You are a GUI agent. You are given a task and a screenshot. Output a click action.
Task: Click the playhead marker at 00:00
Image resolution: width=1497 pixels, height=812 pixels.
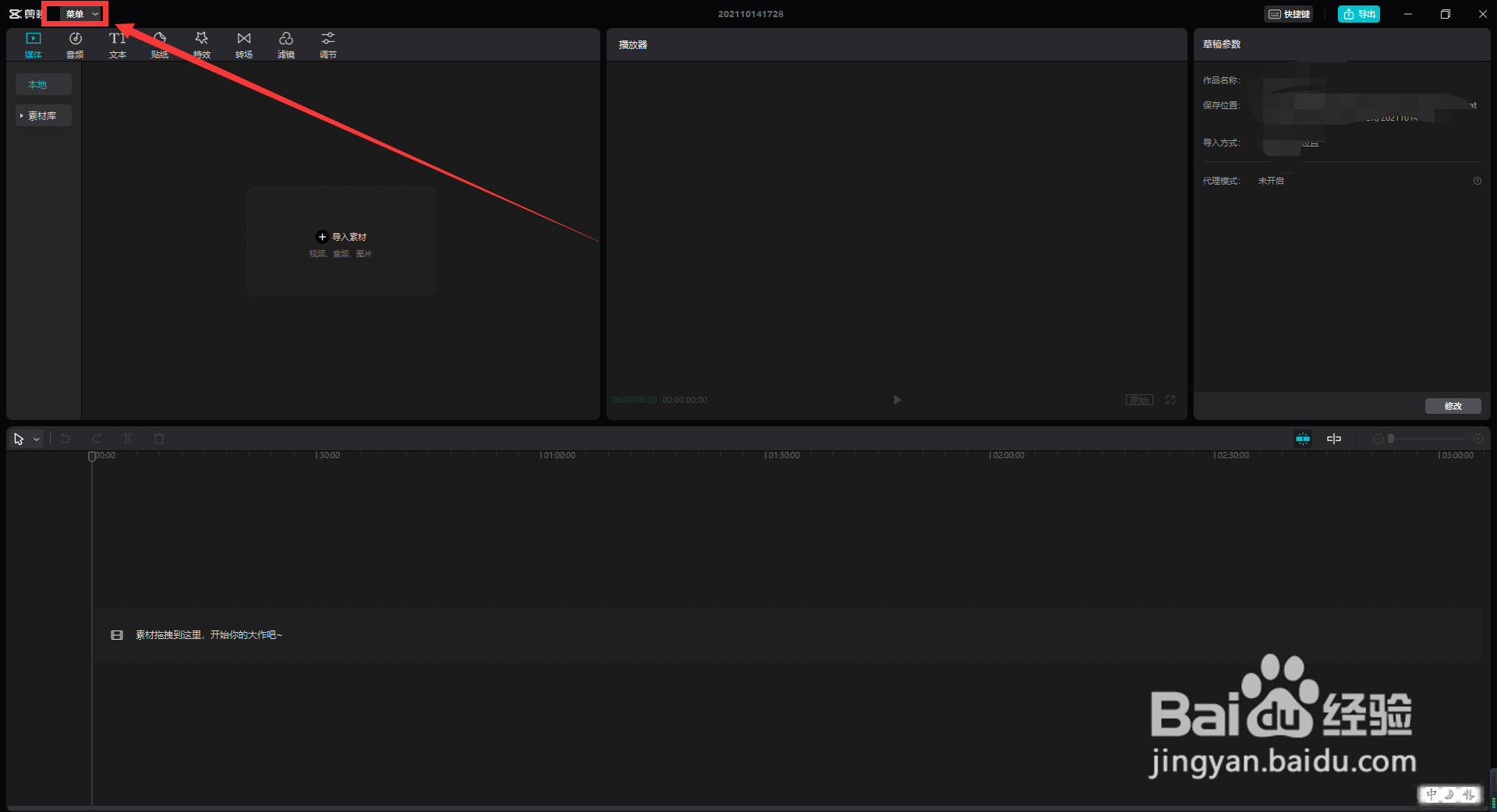92,456
